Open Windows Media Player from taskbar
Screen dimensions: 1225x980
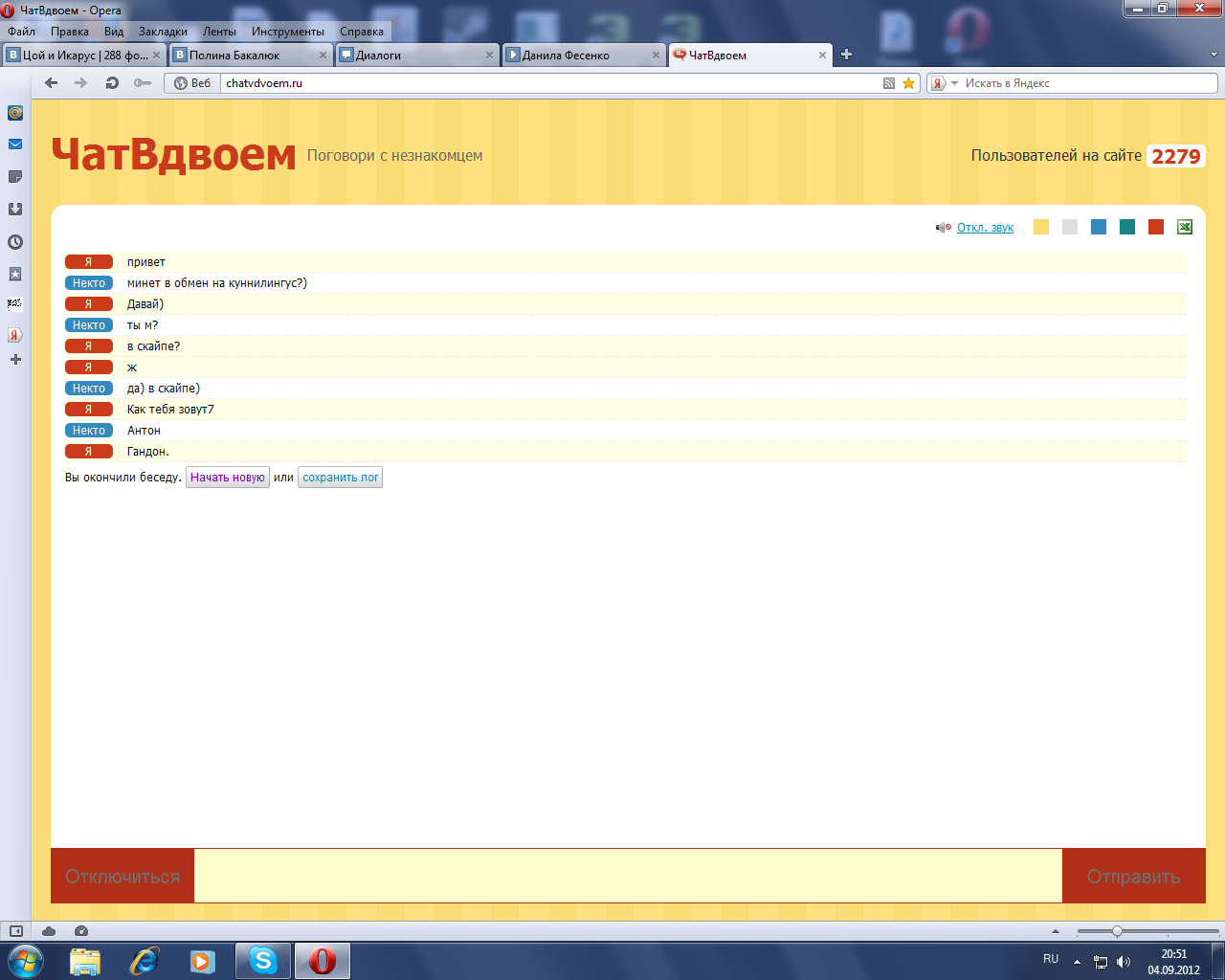point(202,961)
